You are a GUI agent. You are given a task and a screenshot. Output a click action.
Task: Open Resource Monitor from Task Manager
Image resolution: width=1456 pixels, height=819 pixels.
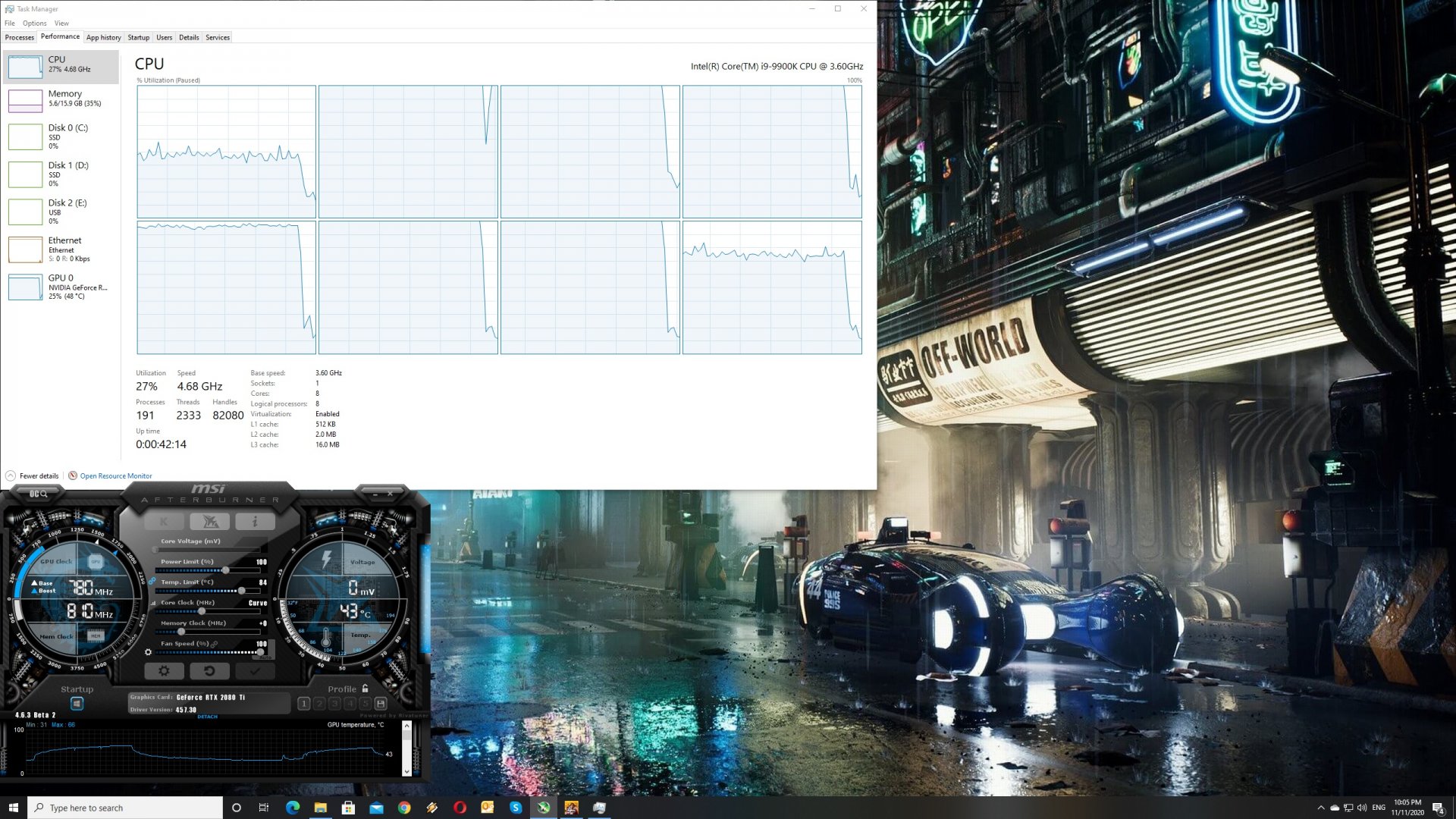point(115,475)
